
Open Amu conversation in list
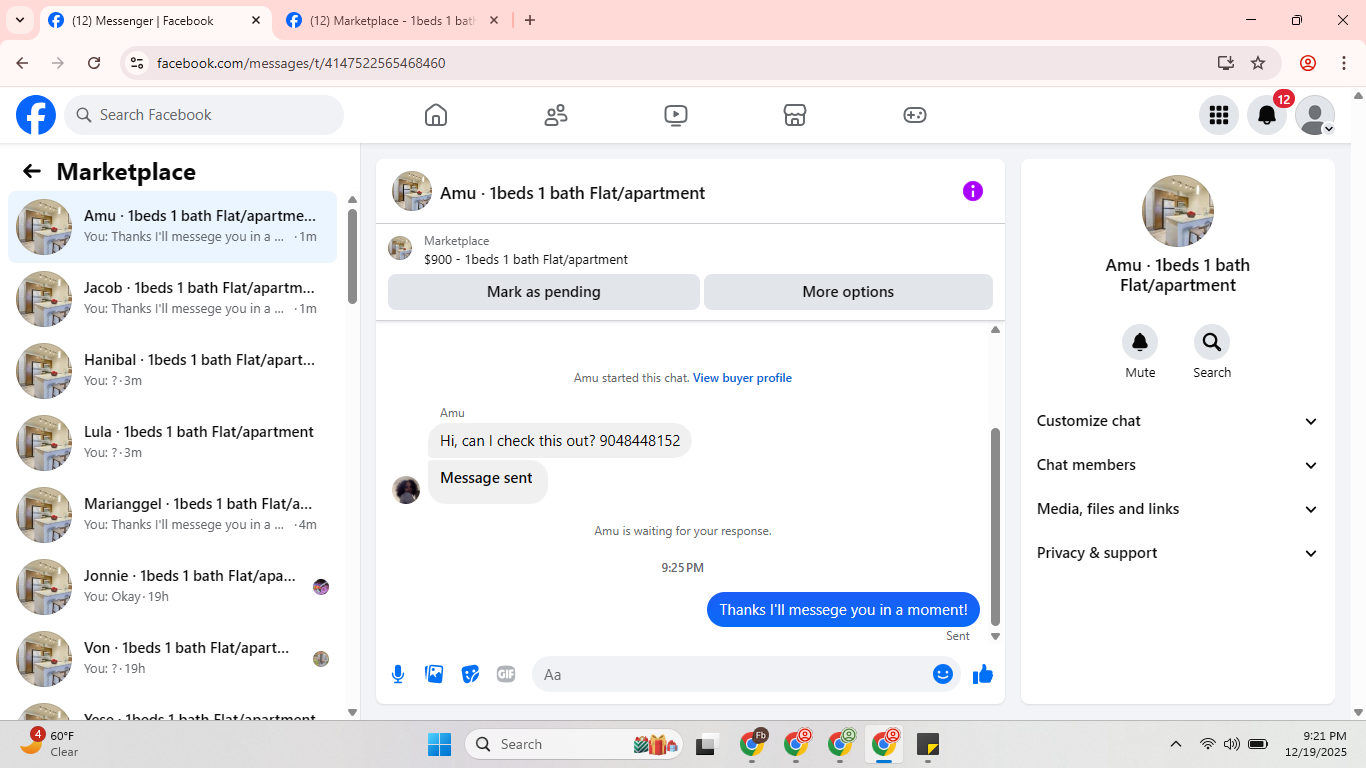pyautogui.click(x=172, y=227)
